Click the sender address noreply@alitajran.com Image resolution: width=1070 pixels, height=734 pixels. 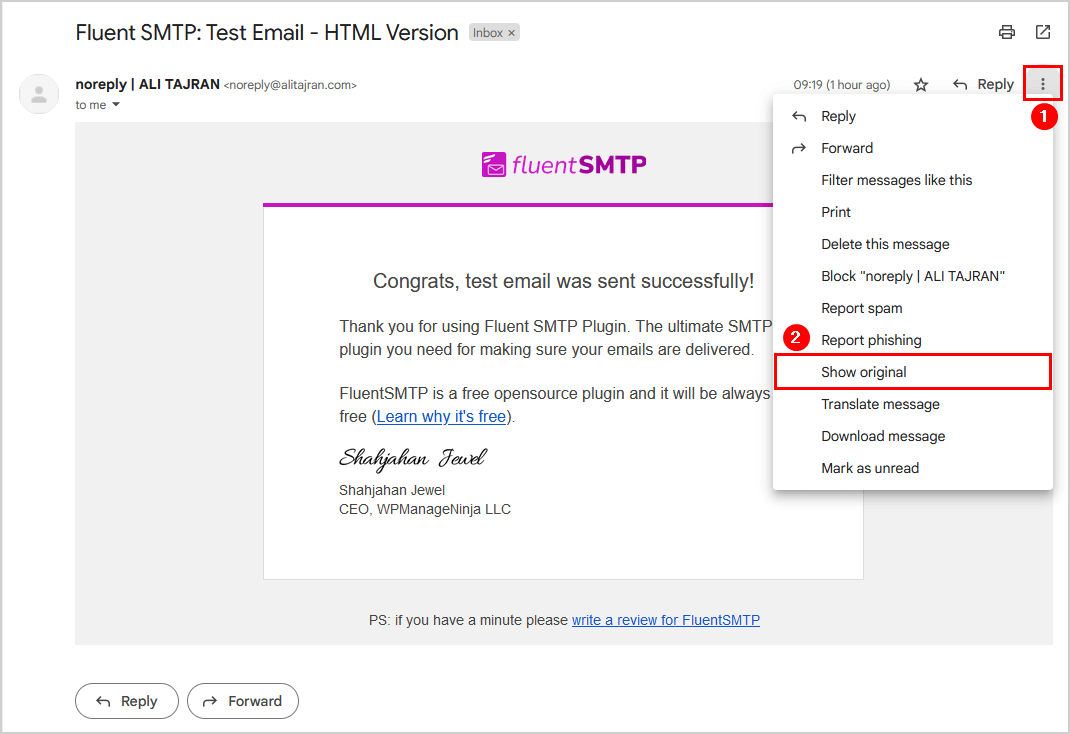tap(290, 85)
